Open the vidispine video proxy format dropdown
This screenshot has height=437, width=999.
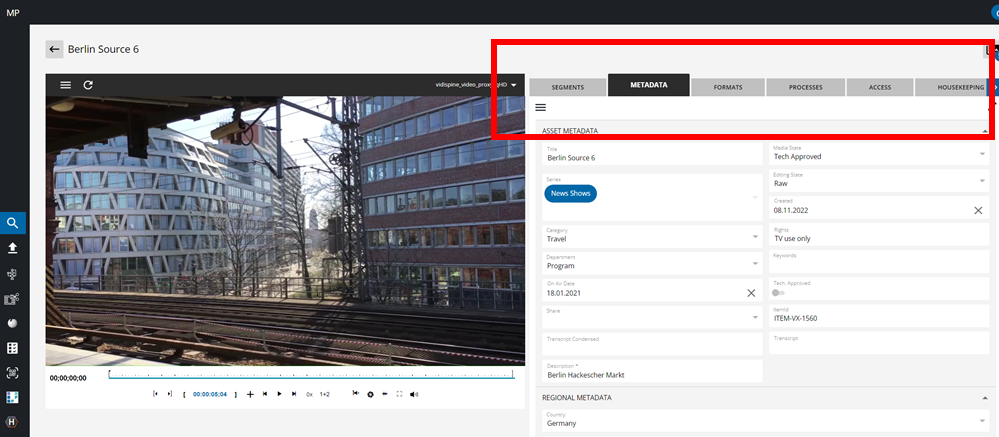[514, 86]
